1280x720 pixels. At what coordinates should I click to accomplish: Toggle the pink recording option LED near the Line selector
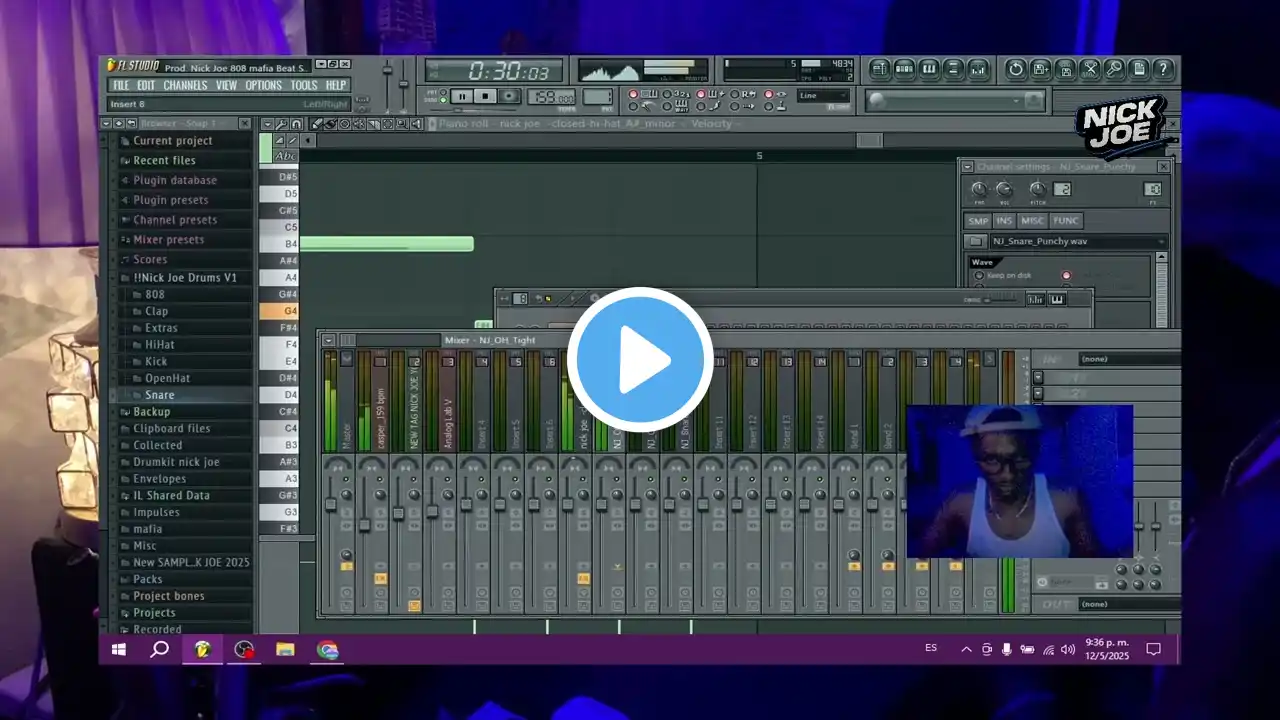click(769, 94)
